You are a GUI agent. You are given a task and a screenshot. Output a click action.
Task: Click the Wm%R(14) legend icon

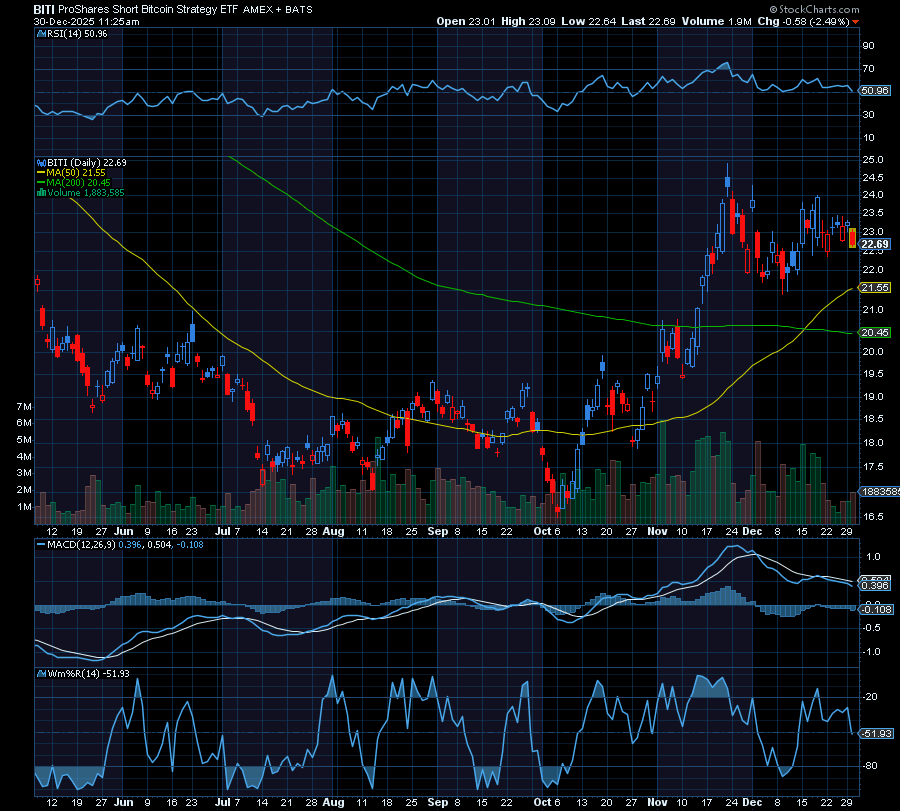click(x=41, y=674)
